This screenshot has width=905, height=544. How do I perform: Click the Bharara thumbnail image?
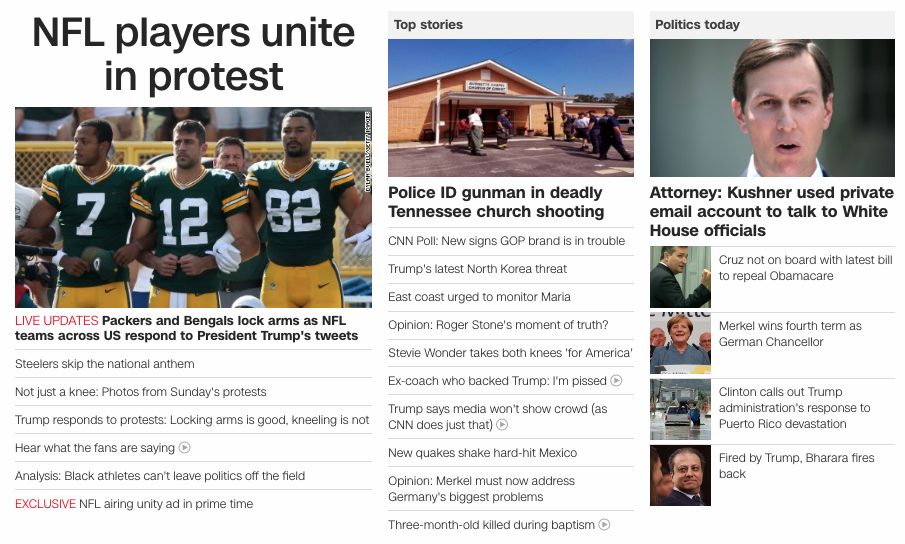tap(680, 475)
